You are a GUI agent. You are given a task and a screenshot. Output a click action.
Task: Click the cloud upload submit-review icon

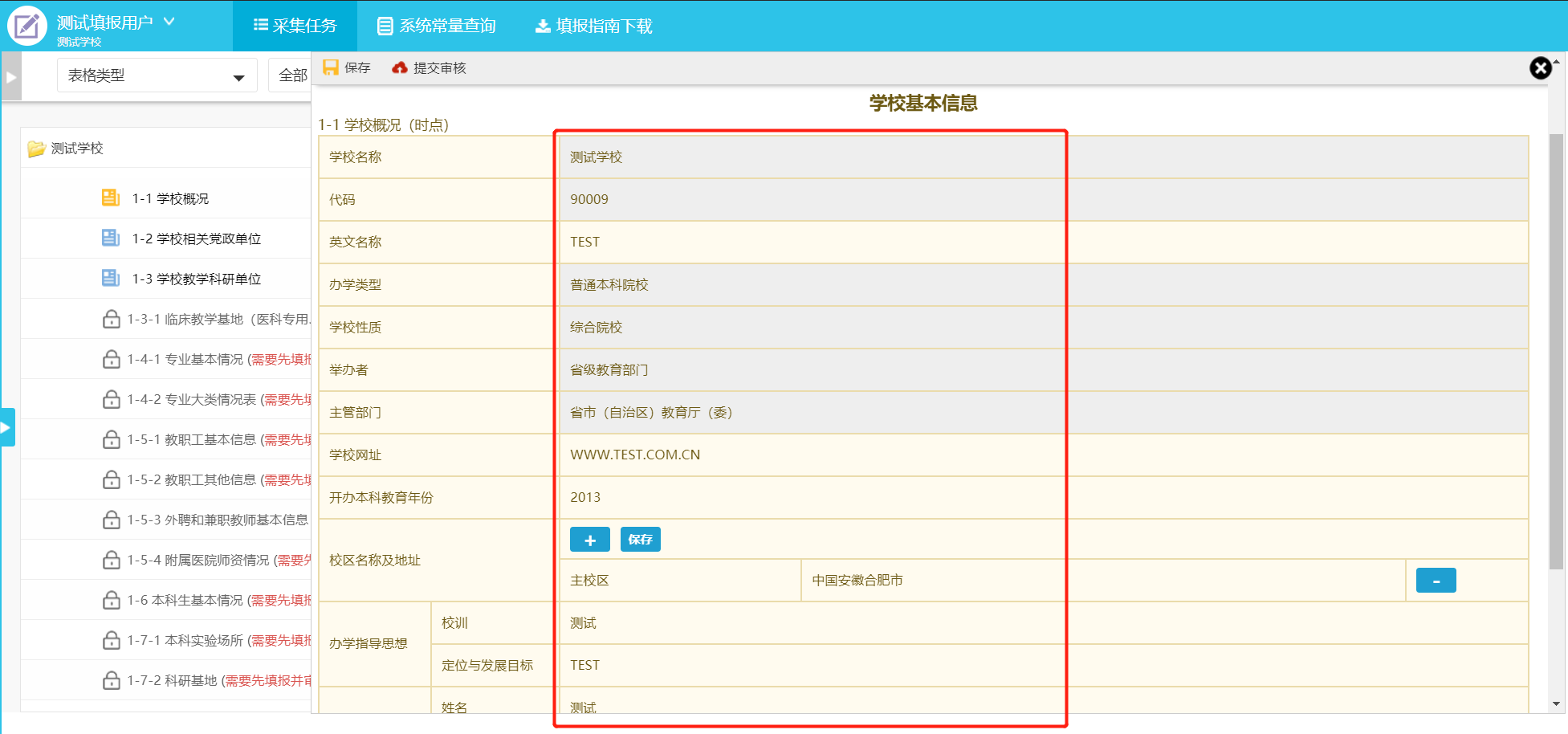click(399, 67)
